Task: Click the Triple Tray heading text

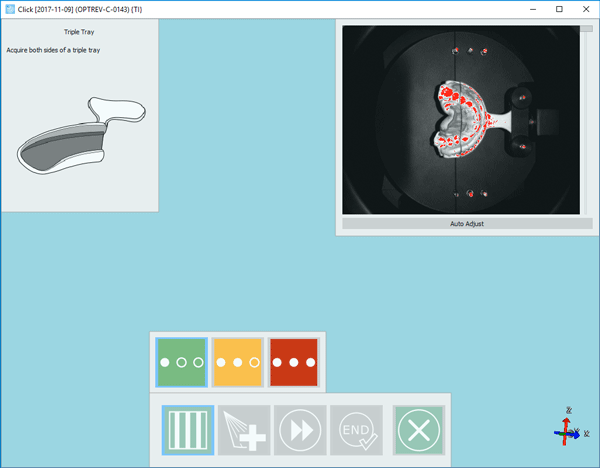Action: point(79,32)
